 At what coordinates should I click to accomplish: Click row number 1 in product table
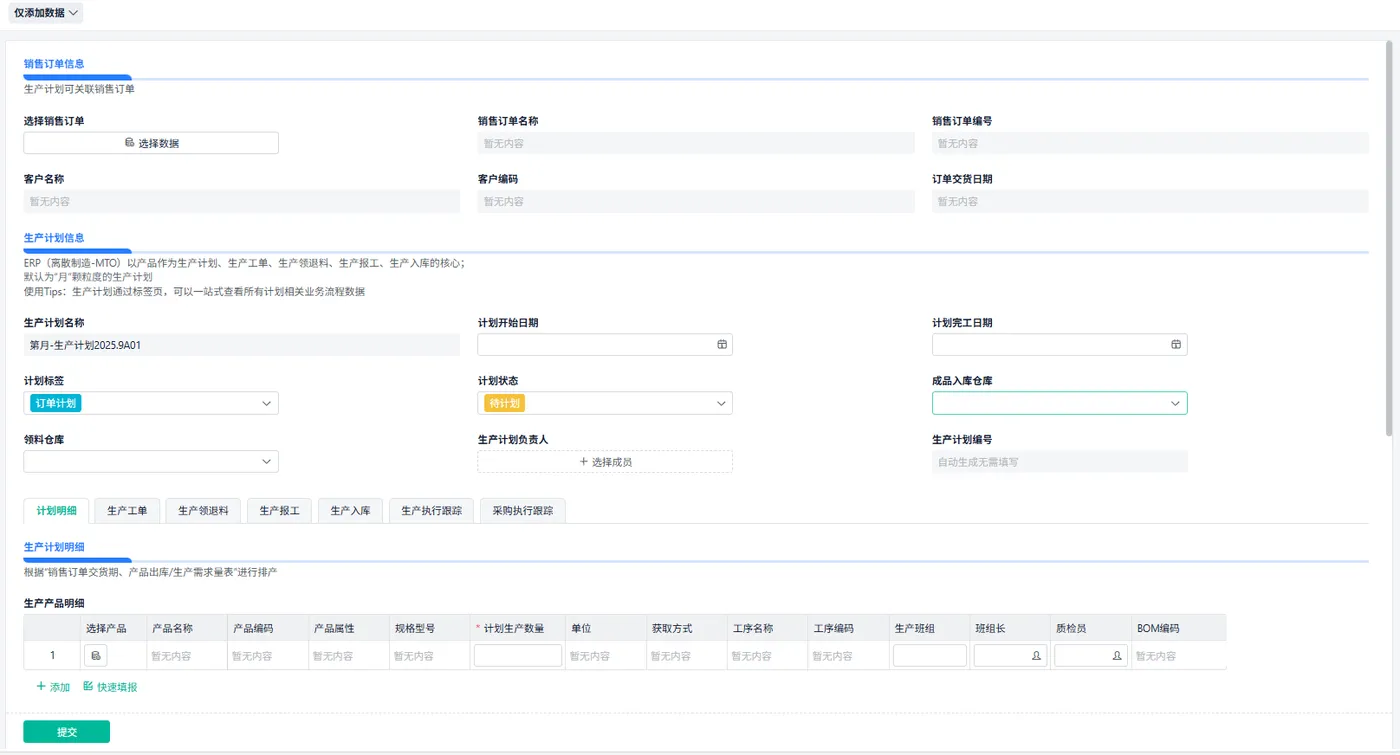tap(53, 656)
